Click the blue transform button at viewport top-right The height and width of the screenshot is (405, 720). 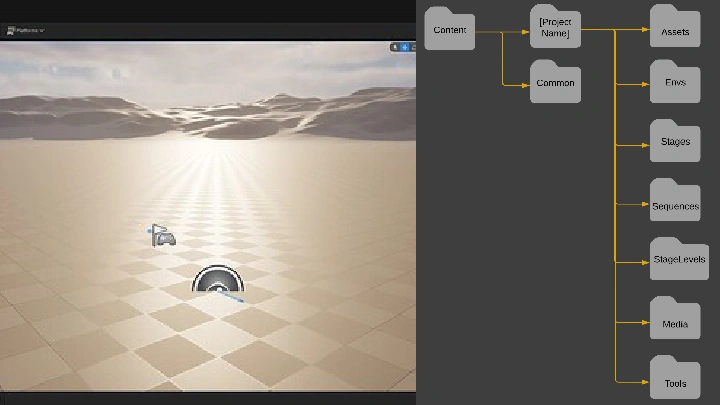coord(405,47)
